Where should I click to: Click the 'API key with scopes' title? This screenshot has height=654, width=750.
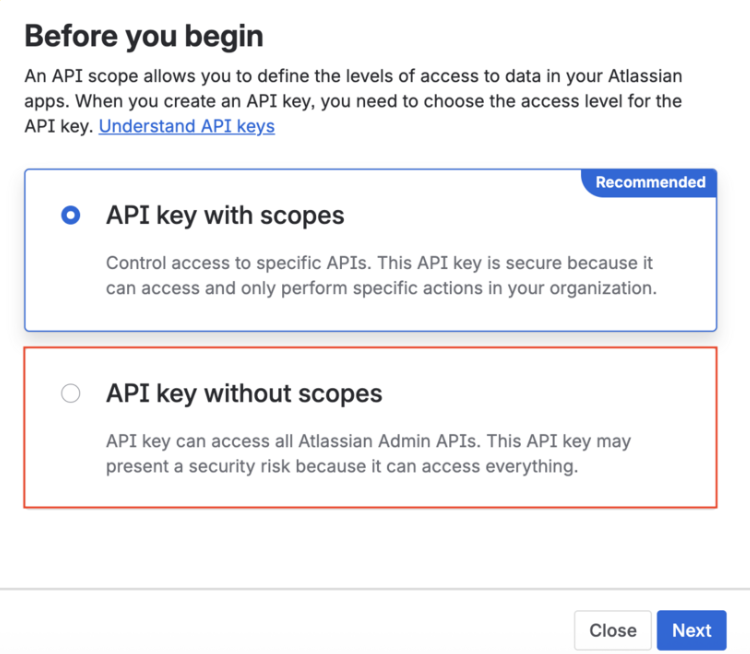(x=225, y=215)
